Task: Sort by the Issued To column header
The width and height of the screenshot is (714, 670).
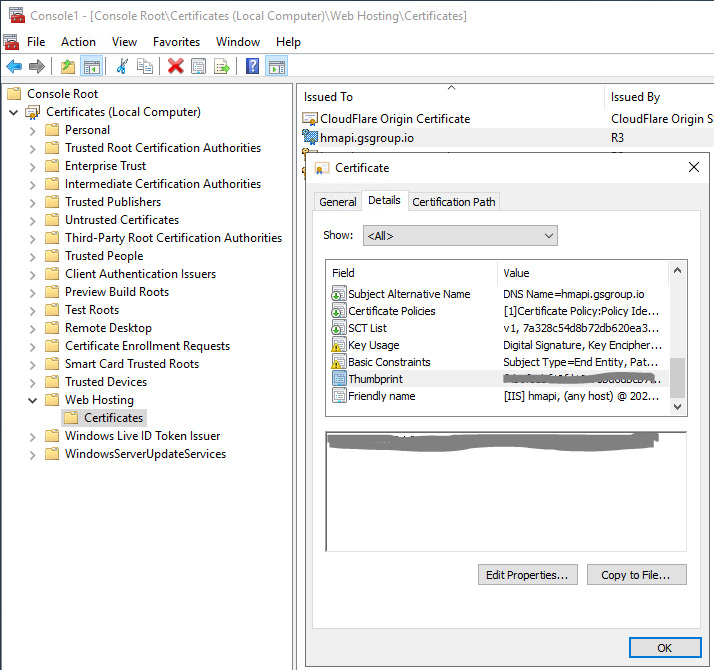Action: coord(451,97)
